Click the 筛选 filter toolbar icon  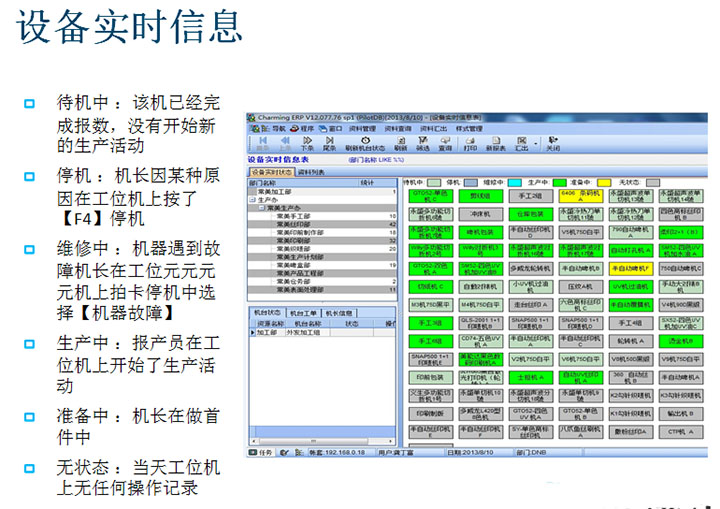pyautogui.click(x=423, y=143)
